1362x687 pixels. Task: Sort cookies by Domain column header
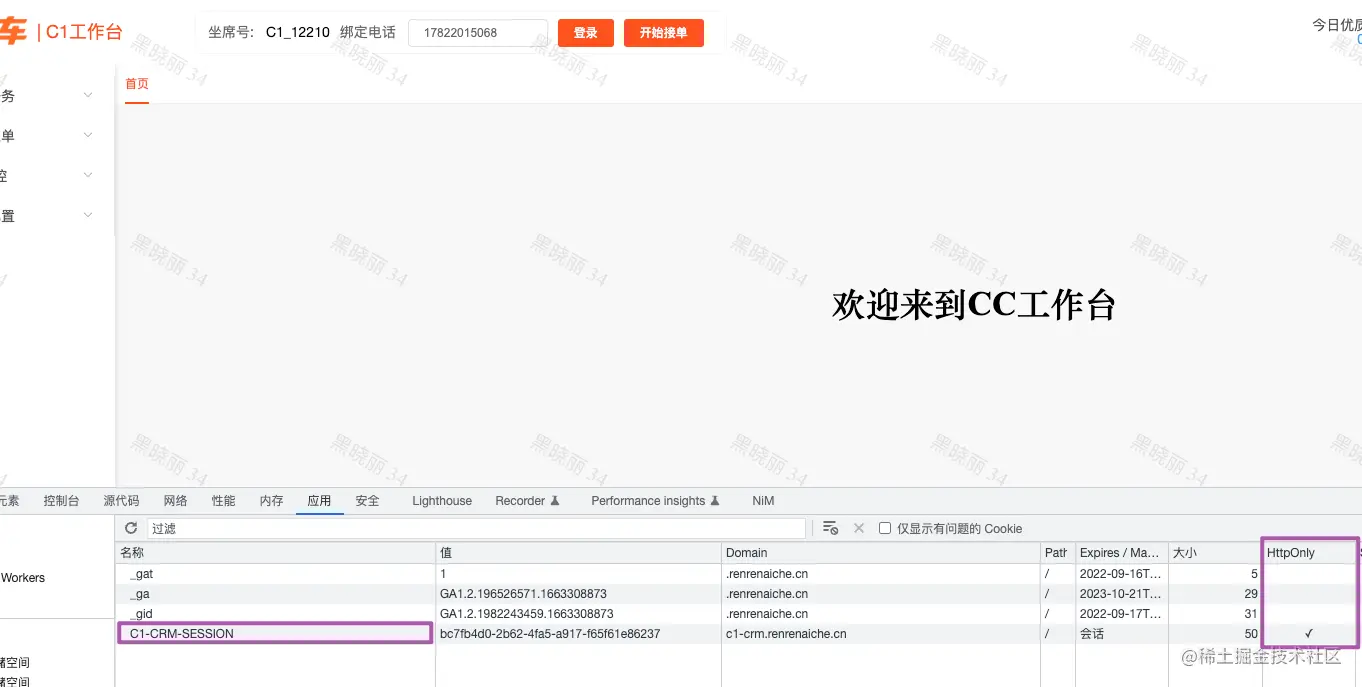coord(881,552)
